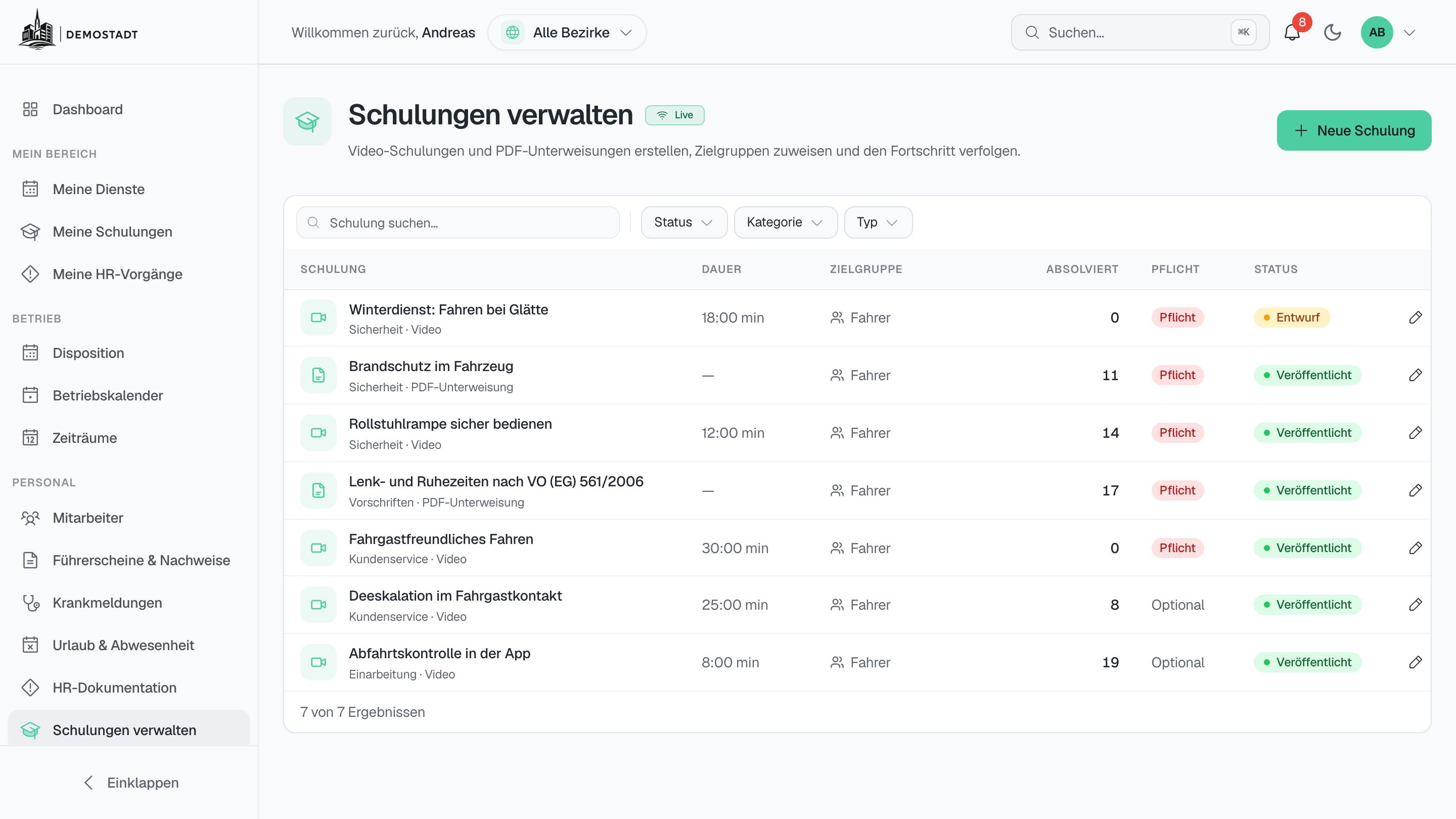Go to Dashboard in the sidebar
The width and height of the screenshot is (1456, 819).
129,109
